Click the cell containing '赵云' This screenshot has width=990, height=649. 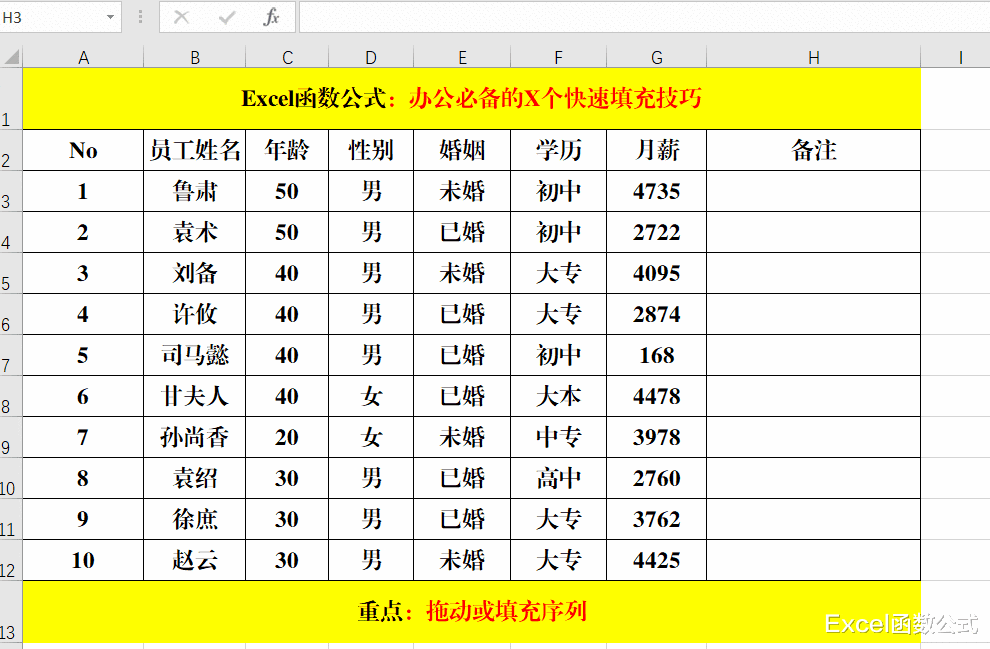pyautogui.click(x=194, y=561)
